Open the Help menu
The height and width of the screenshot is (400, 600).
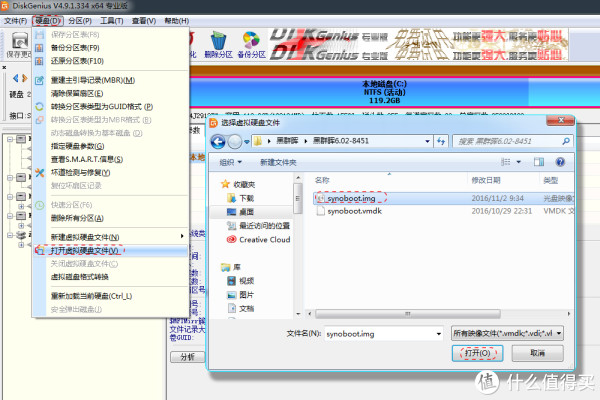click(x=176, y=21)
